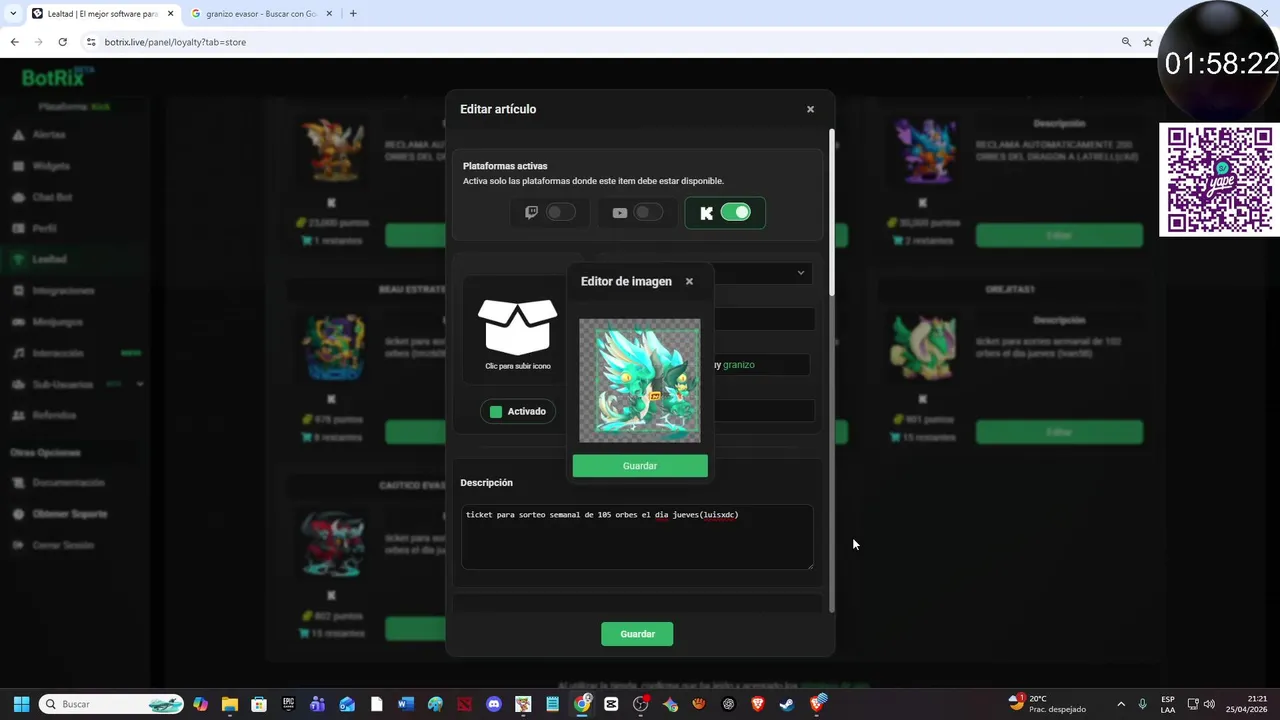The image size is (1280, 720).
Task: Open the weather widget showing 20°C
Action: click(1046, 704)
